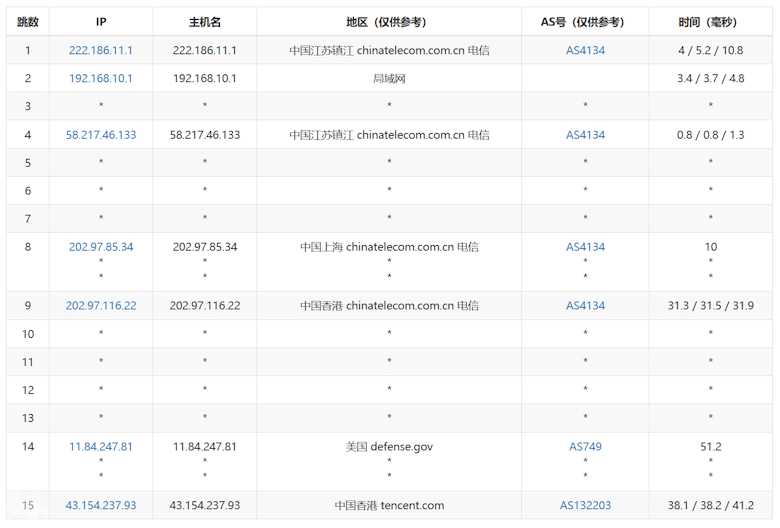The image size is (780, 528).
Task: Open IP link 202.97.85.34
Action: tap(101, 246)
